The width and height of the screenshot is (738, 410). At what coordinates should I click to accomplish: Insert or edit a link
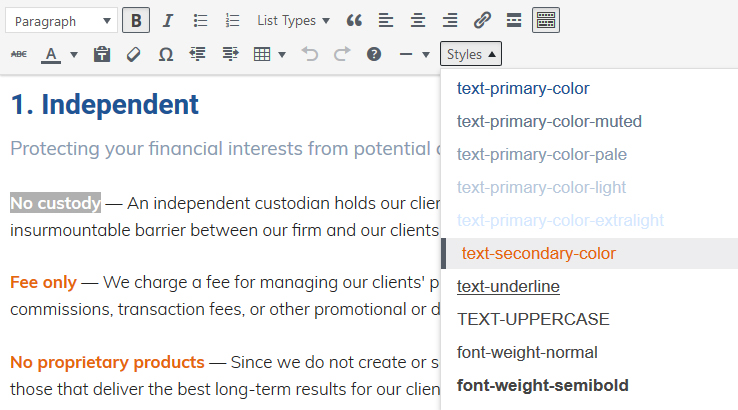[482, 20]
